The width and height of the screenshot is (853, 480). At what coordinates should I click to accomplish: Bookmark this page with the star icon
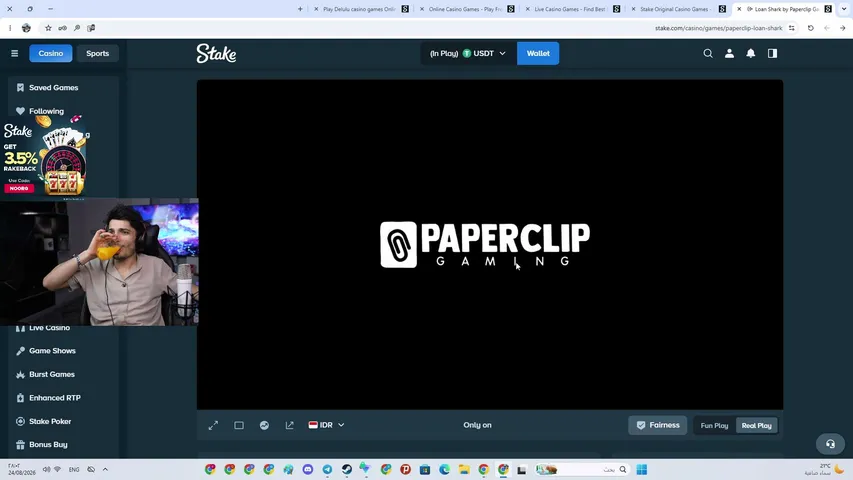pyautogui.click(x=48, y=28)
